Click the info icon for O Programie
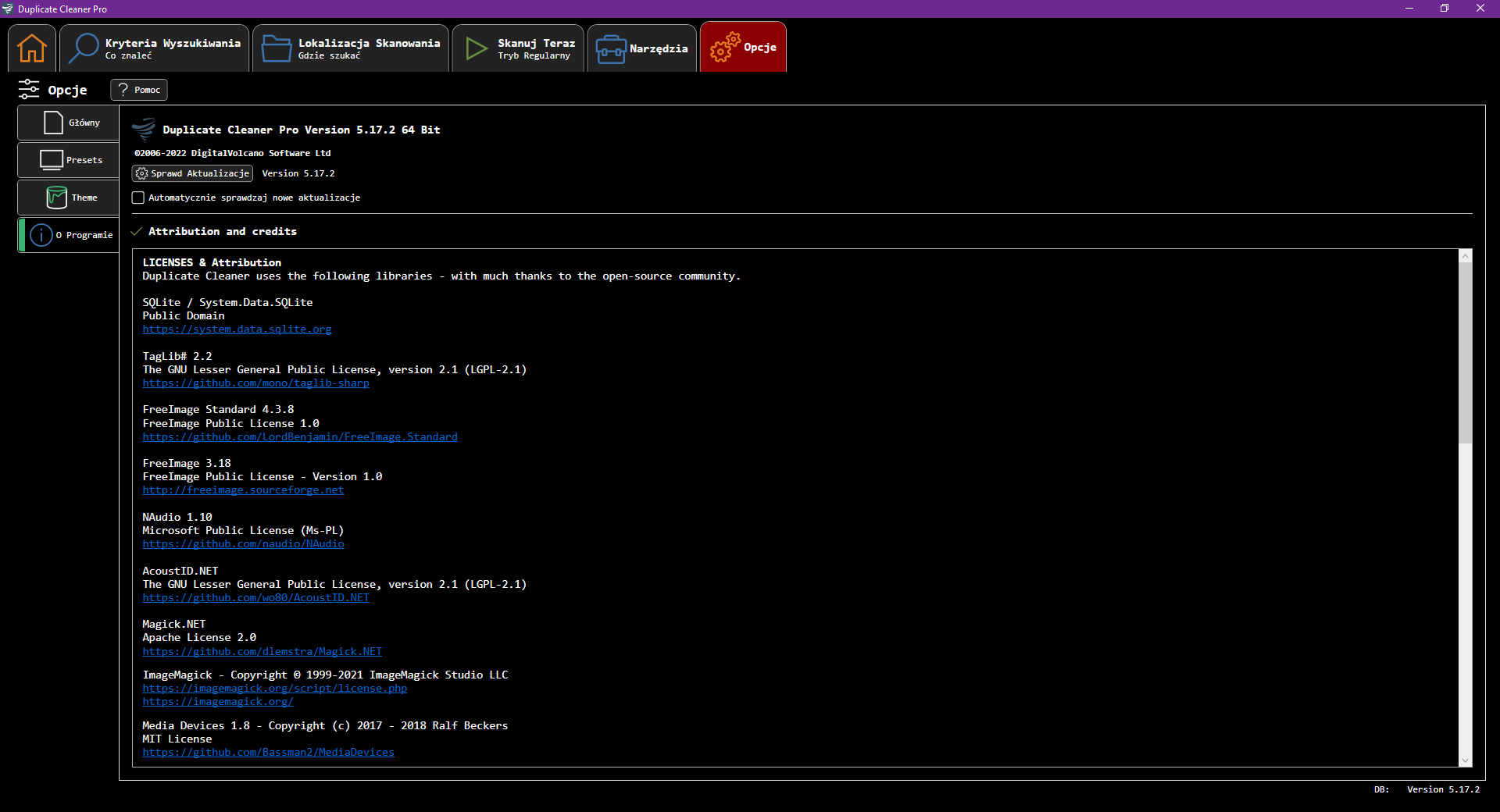The image size is (1500, 812). coord(41,235)
